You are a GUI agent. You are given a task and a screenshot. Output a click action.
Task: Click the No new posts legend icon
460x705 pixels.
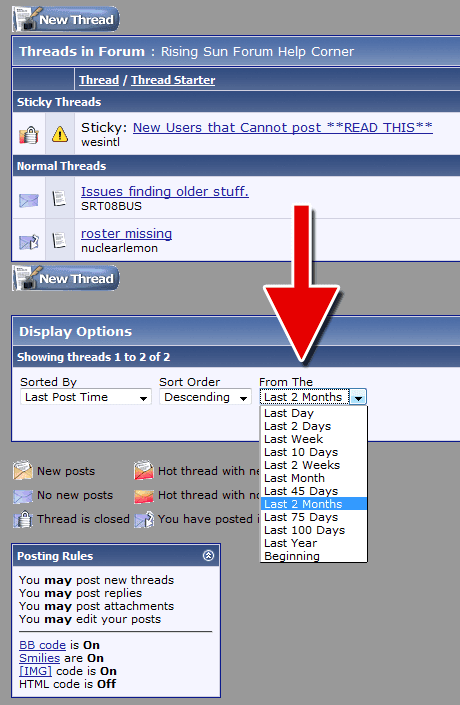pos(22,496)
